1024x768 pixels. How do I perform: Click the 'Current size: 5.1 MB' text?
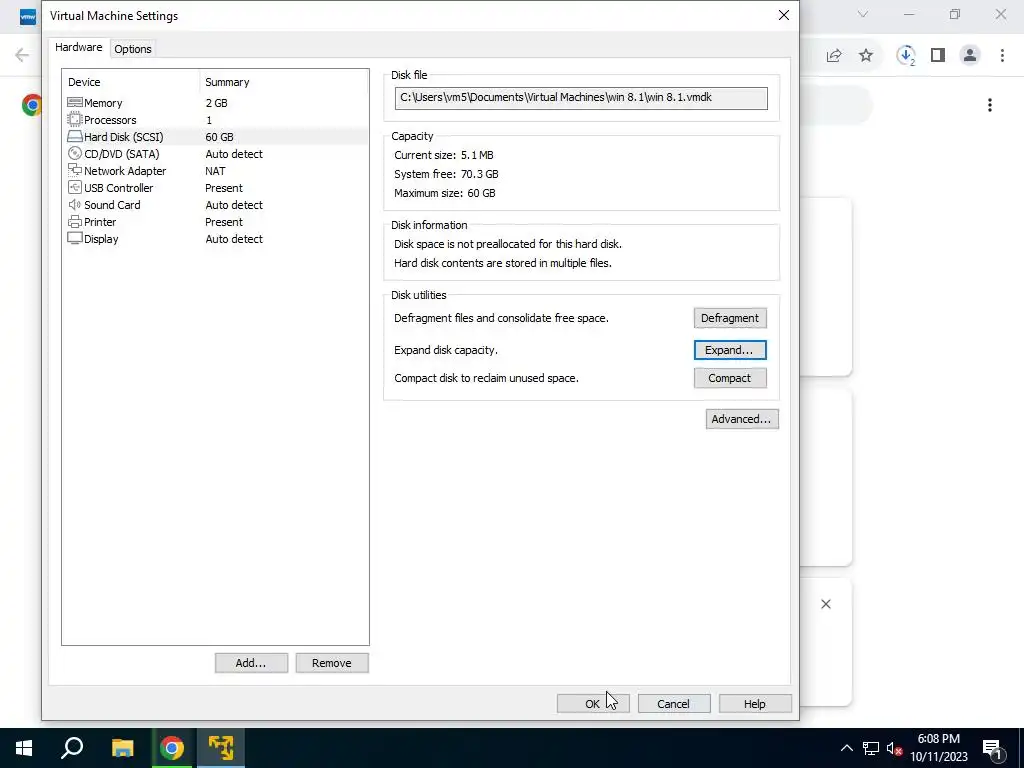point(444,155)
